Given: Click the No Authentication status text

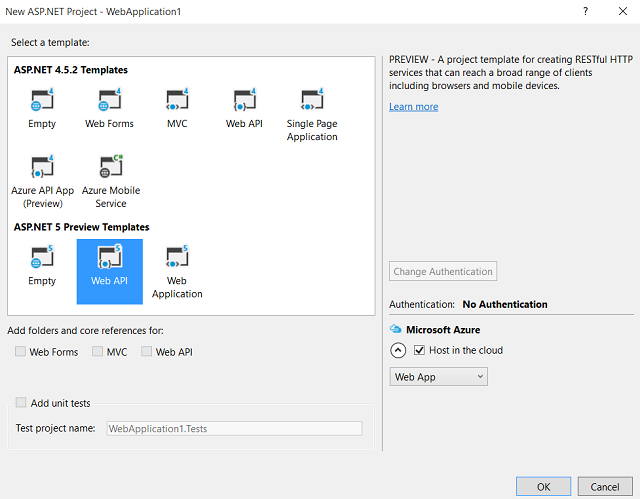Looking at the screenshot, I should (505, 304).
